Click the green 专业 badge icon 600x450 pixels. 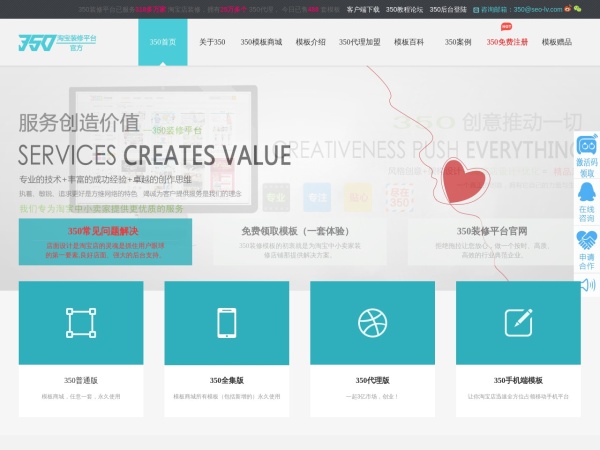point(276,197)
